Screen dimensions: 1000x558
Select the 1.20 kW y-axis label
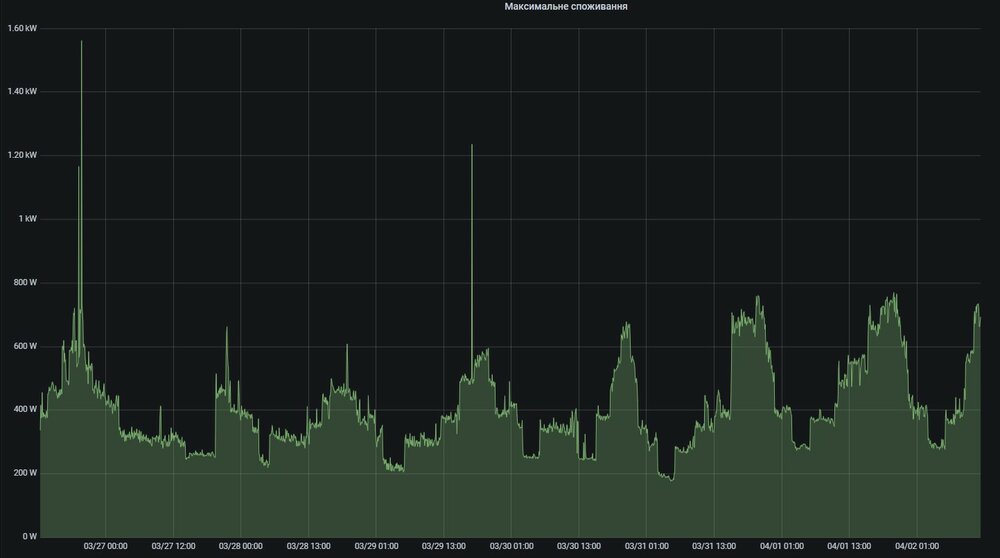(22, 155)
